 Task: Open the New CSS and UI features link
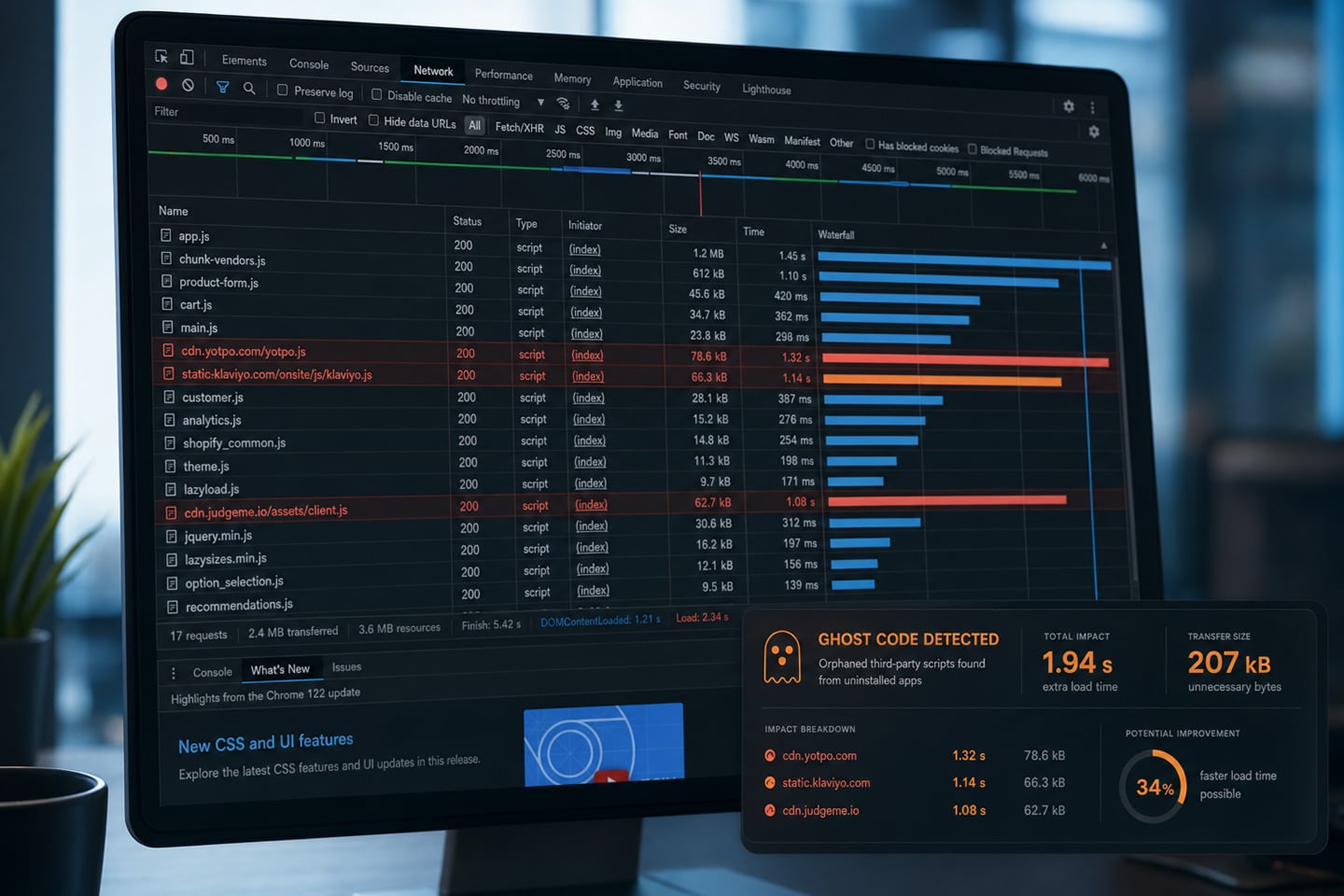click(266, 743)
